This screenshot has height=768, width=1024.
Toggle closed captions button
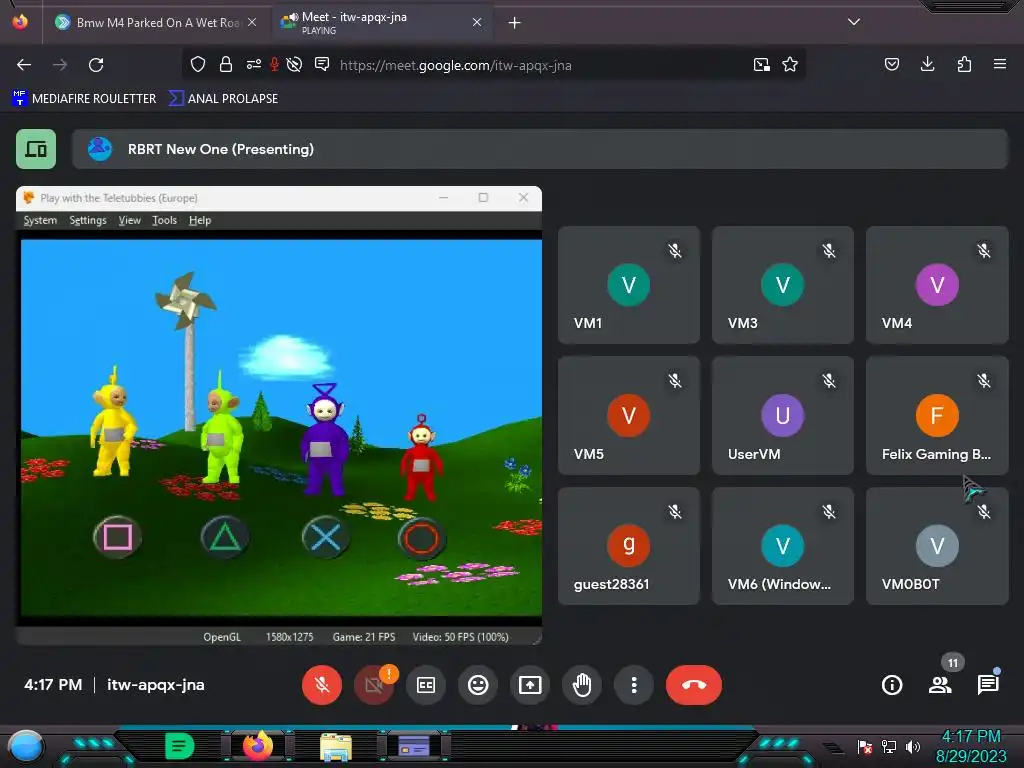426,685
